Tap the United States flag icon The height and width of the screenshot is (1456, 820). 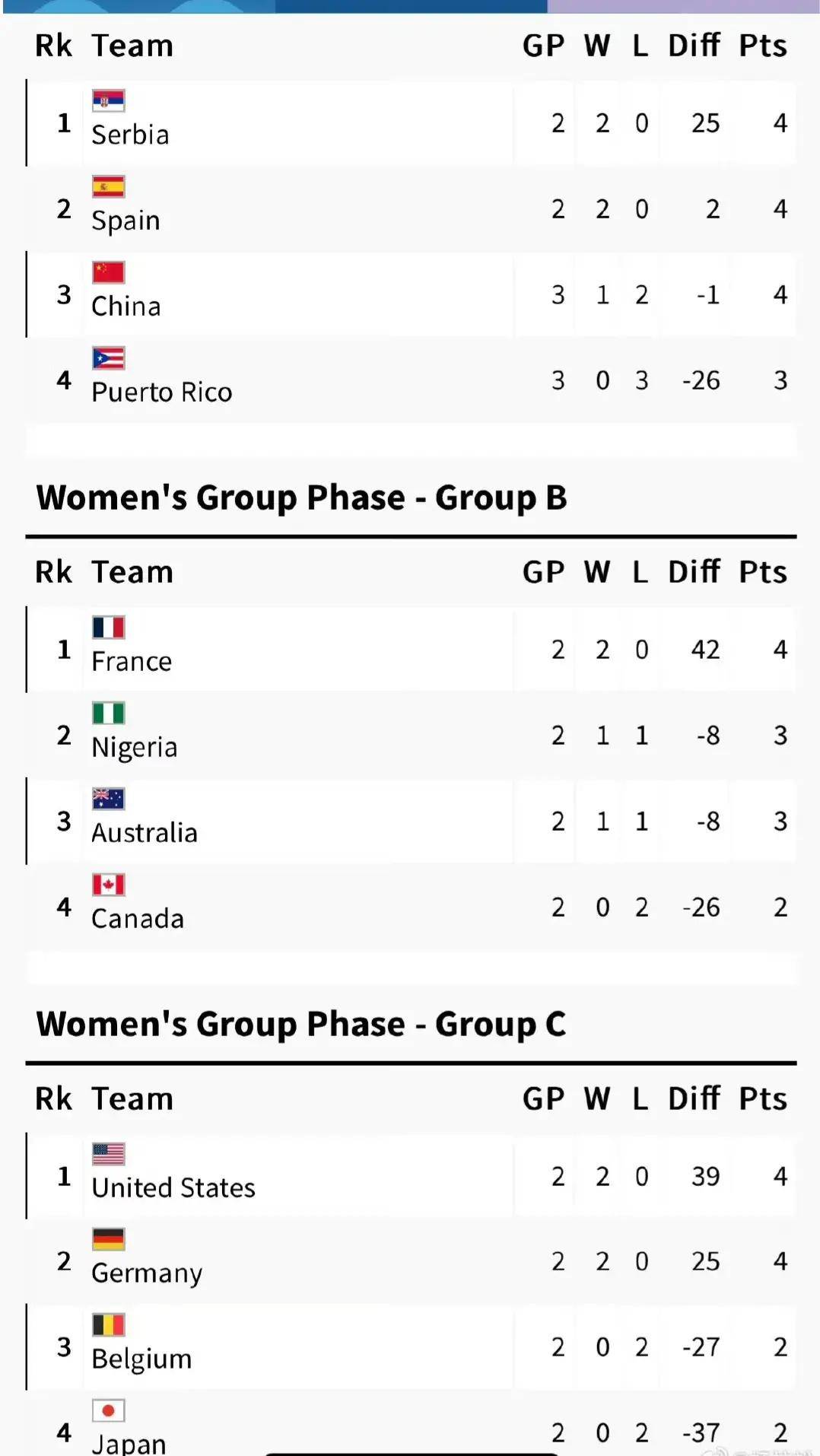(108, 1154)
